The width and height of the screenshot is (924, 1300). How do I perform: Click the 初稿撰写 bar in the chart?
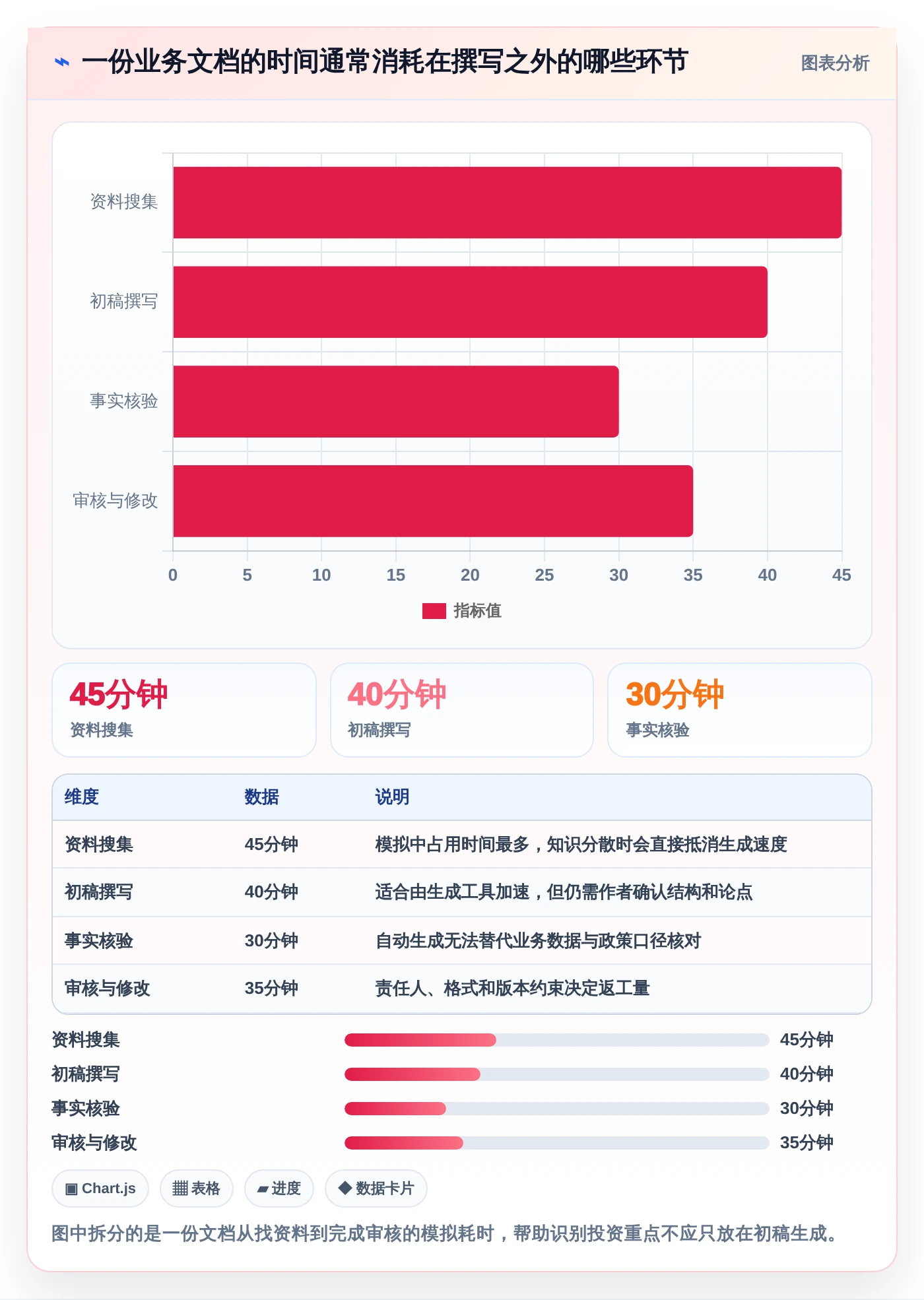(x=470, y=302)
